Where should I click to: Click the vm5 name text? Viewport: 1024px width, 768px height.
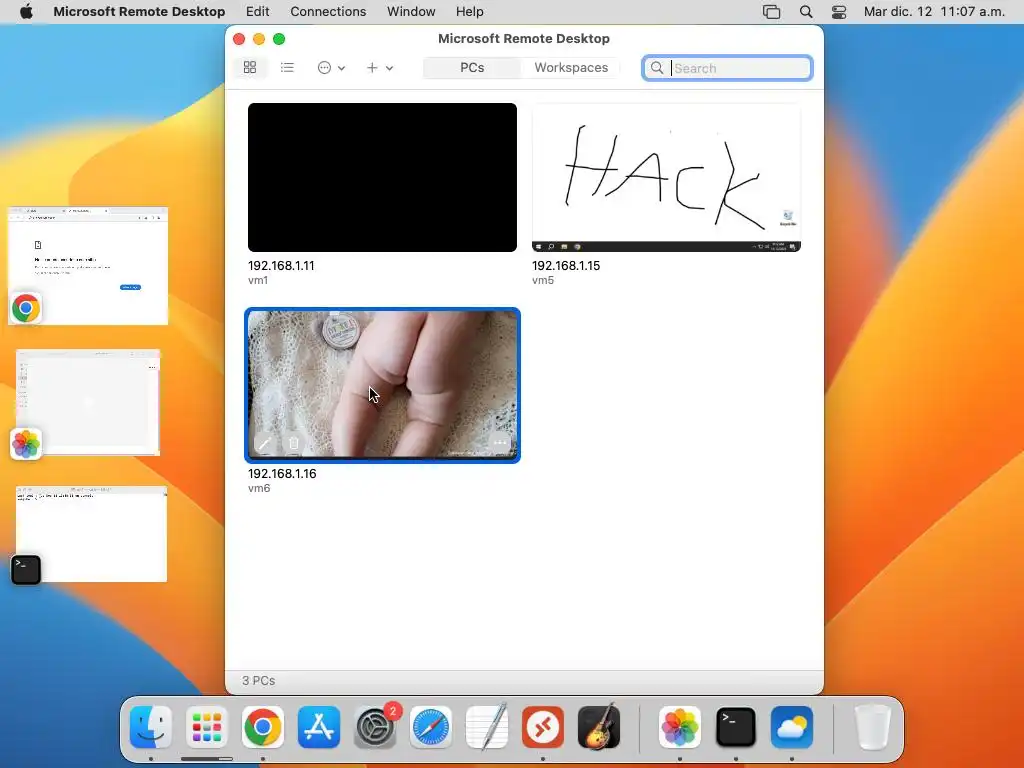[543, 280]
